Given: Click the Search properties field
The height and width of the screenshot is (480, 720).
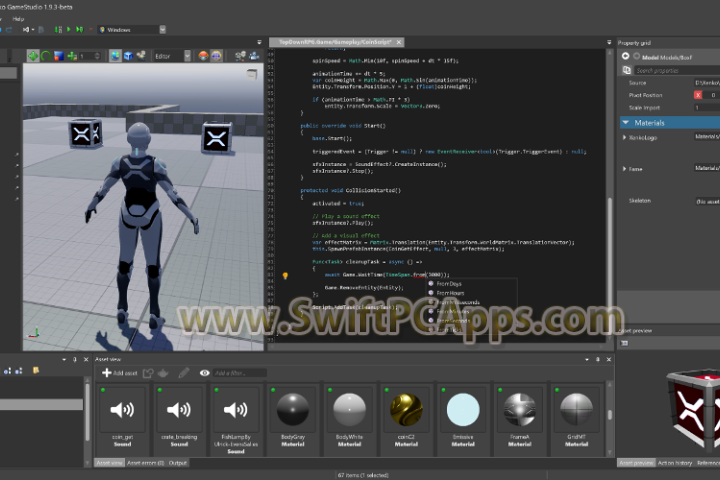Looking at the screenshot, I should click(677, 70).
